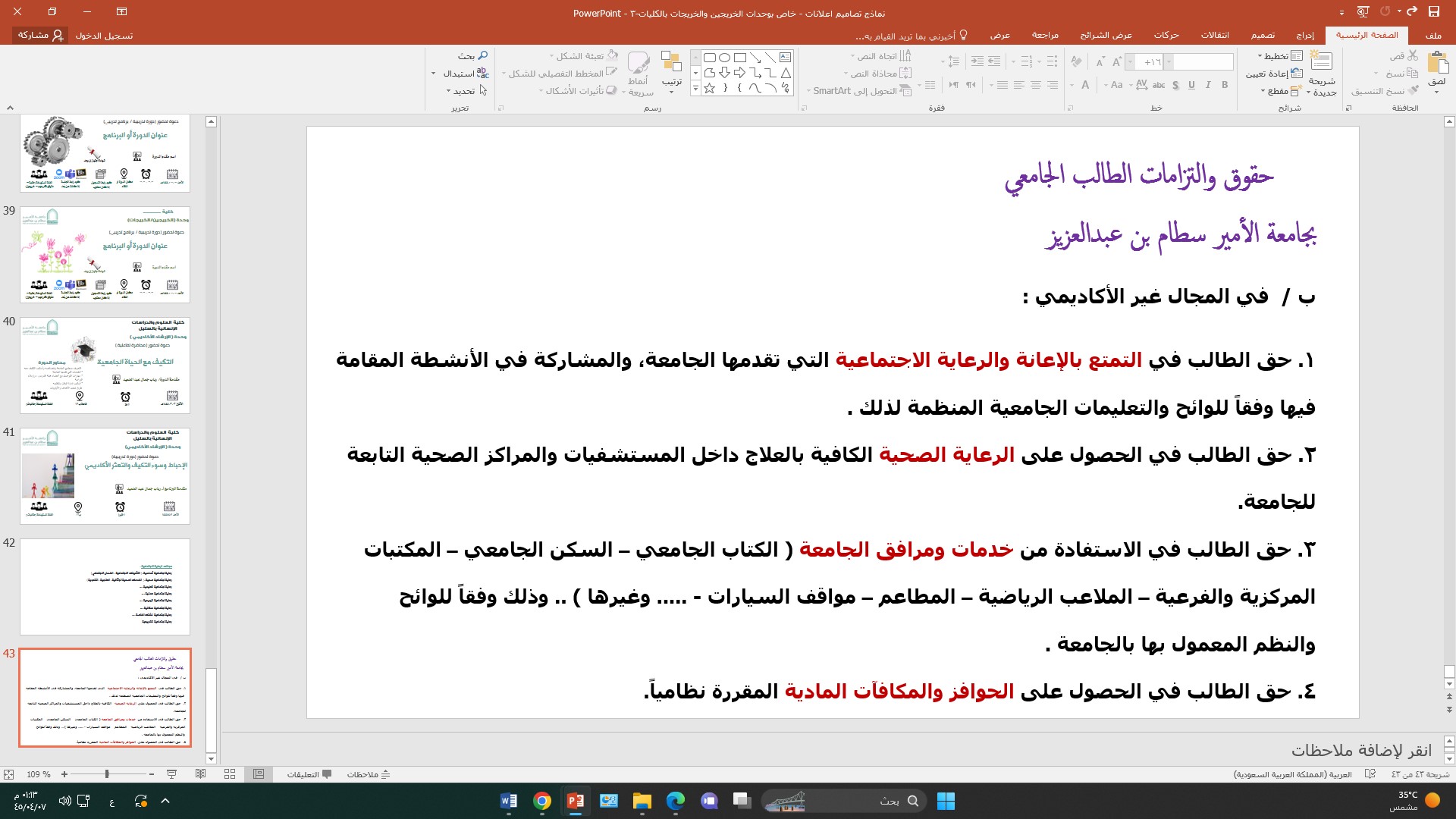Image resolution: width=1456 pixels, height=819 pixels.
Task: Click Reset (إعادة تعيين) slide icon
Action: pyautogui.click(x=1296, y=74)
